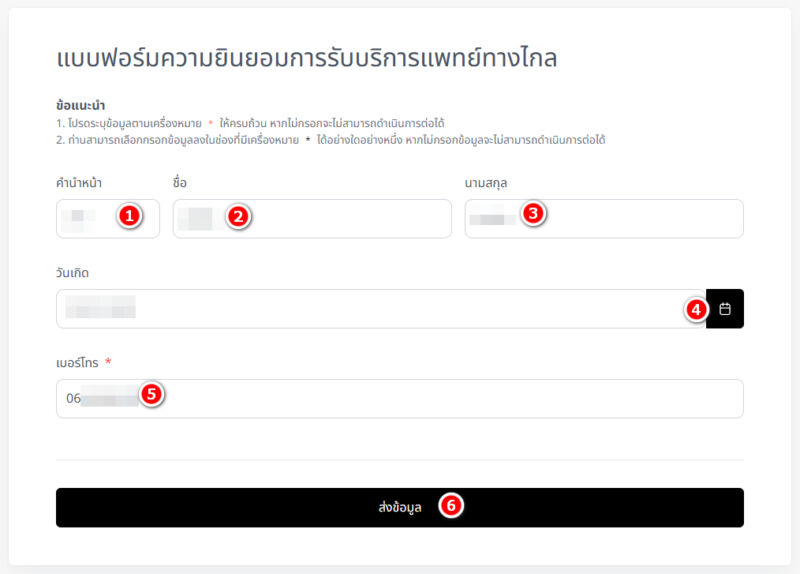Screen dimensions: 800x574
Task: Click red marker number 5
Action: pyautogui.click(x=151, y=394)
